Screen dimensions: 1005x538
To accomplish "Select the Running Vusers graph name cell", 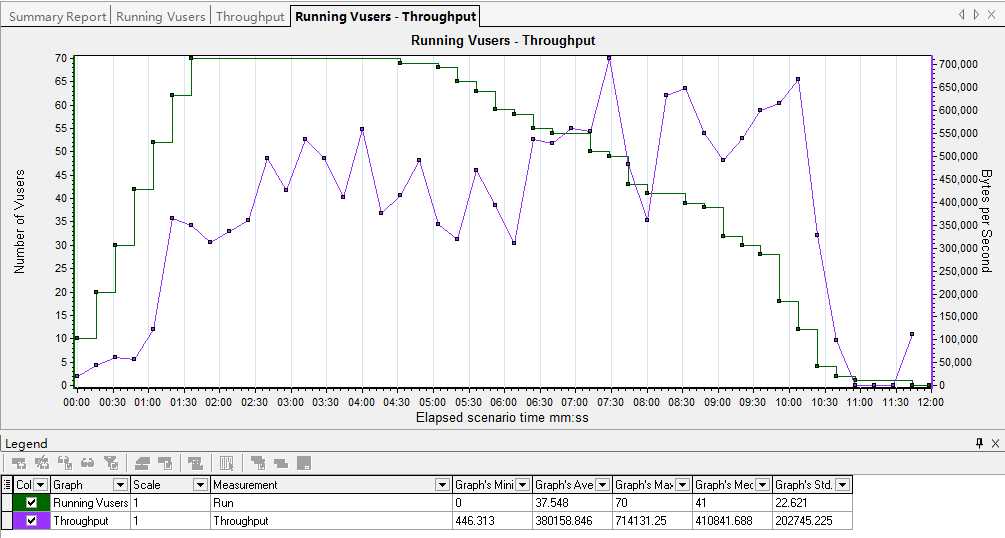I will [90, 503].
